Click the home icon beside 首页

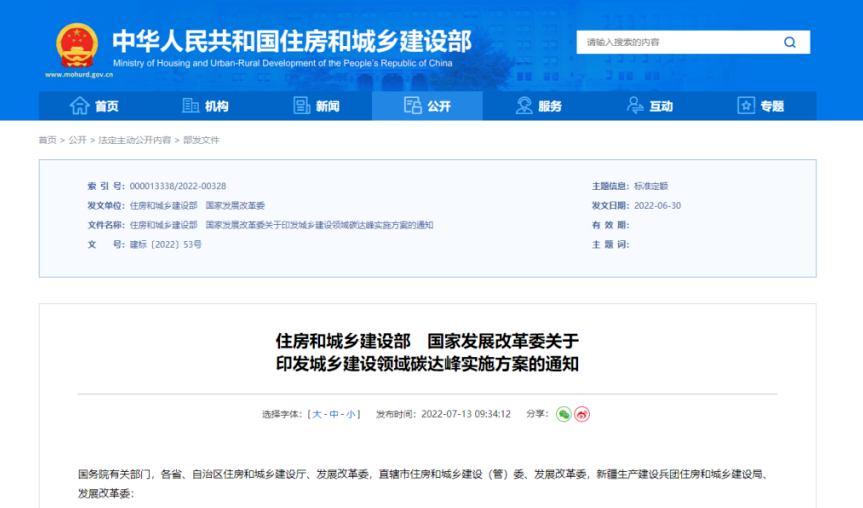[x=79, y=105]
